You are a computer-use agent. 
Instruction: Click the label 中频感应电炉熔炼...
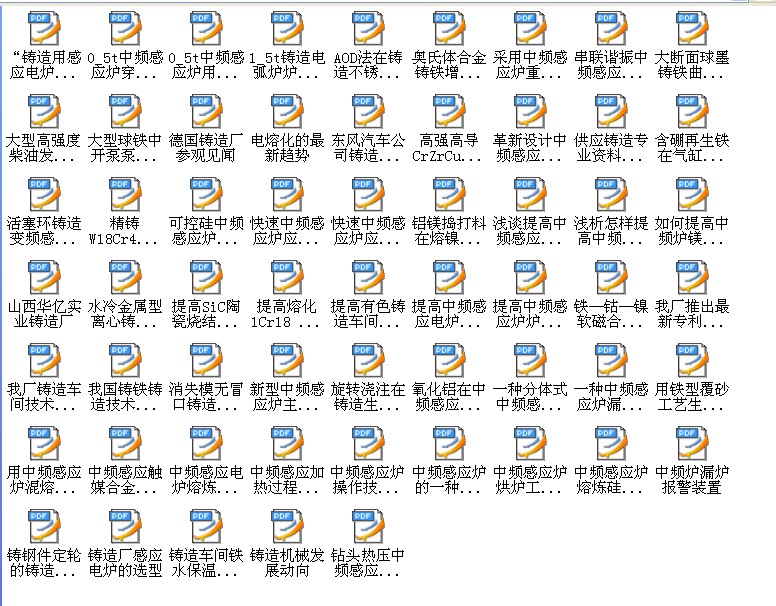[x=206, y=480]
